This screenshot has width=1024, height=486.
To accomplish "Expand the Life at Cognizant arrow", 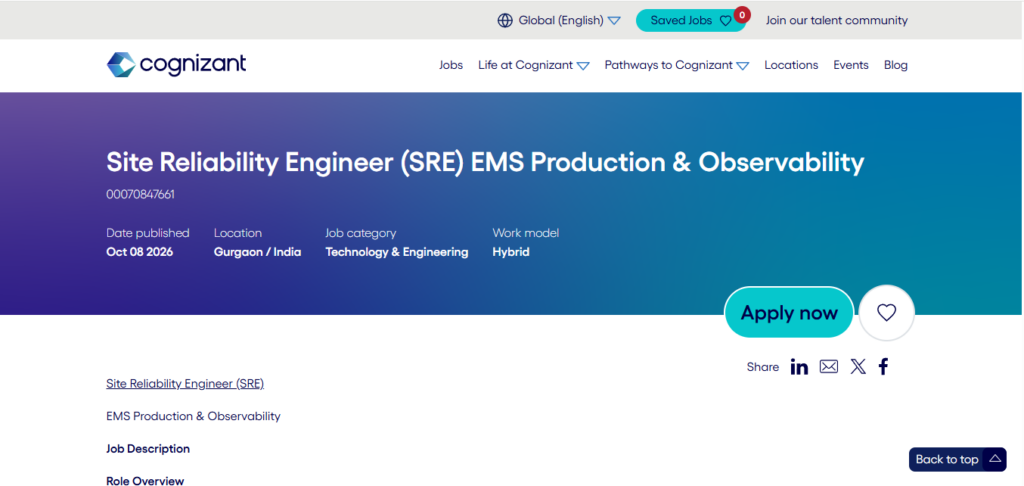I will coord(583,65).
